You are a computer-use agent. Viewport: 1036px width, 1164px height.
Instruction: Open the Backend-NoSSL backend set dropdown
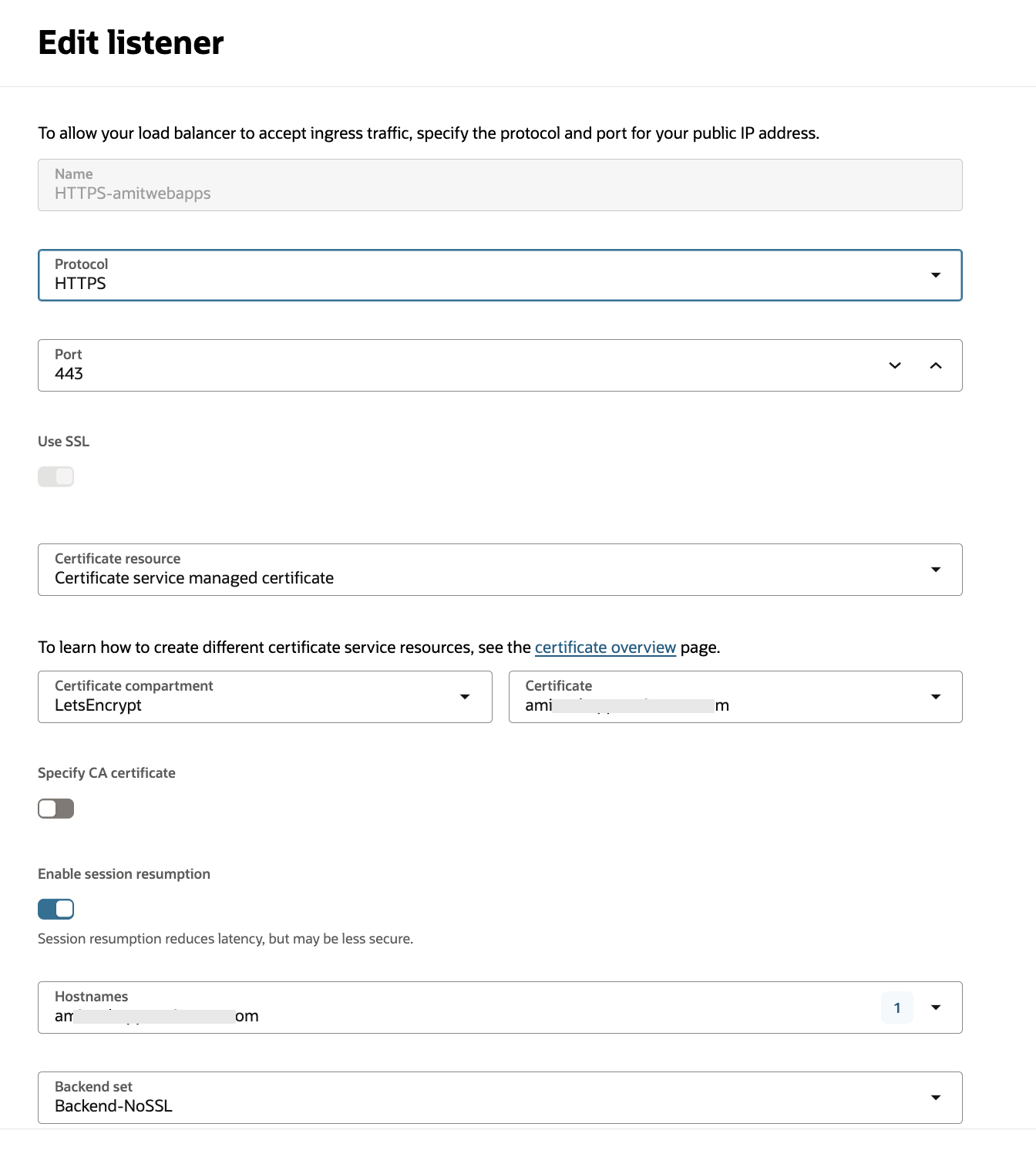tap(462, 1098)
